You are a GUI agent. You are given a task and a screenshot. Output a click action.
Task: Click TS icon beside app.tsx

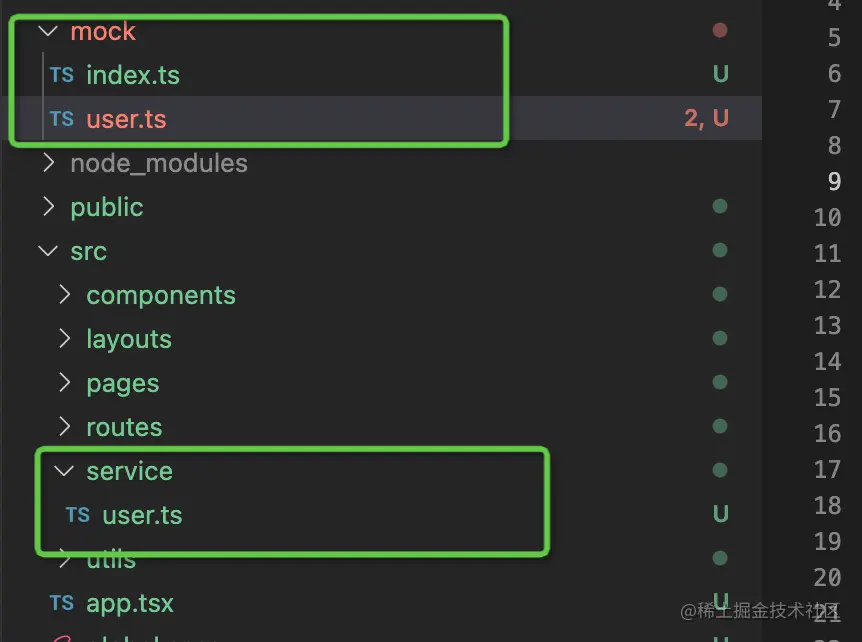tap(62, 603)
